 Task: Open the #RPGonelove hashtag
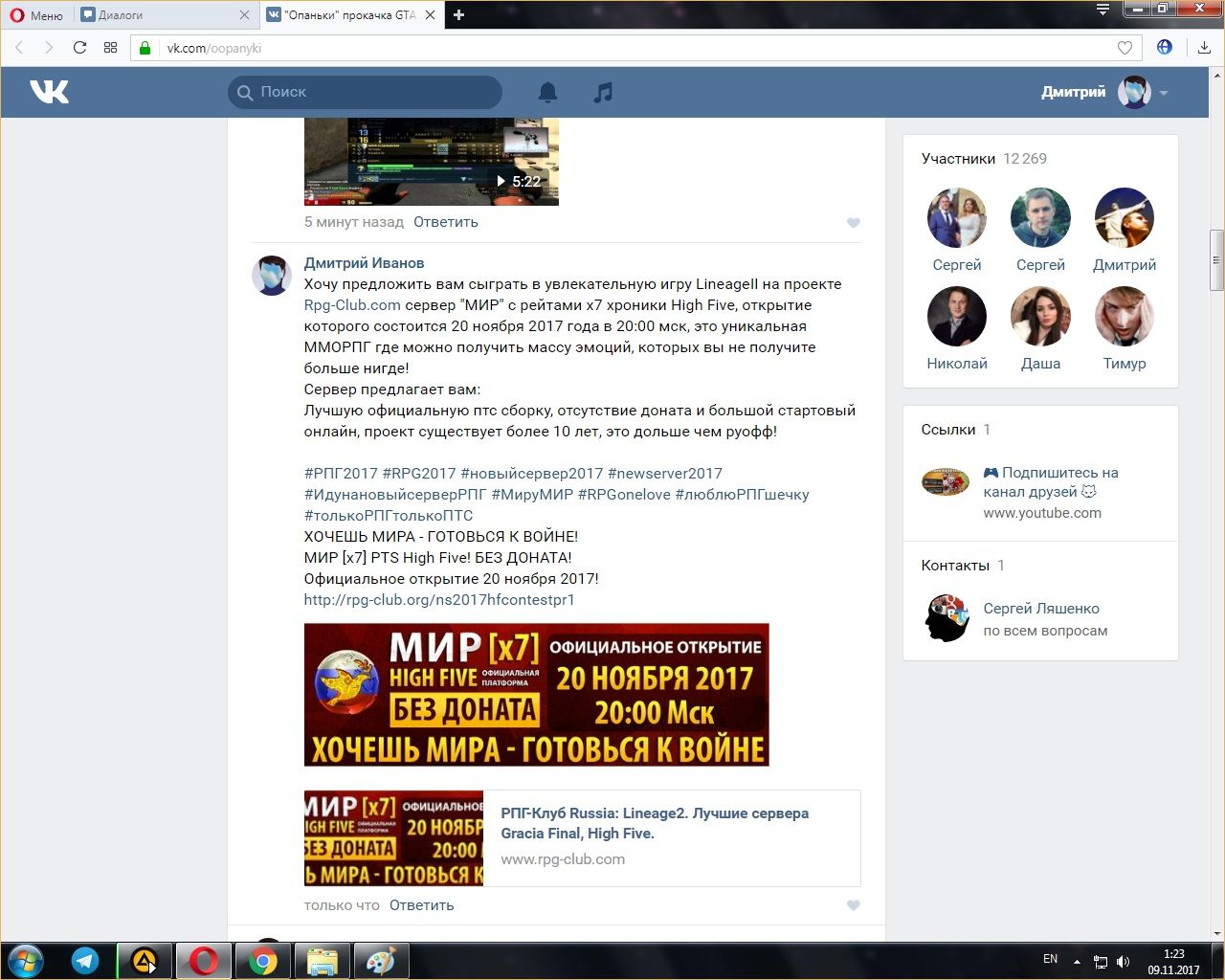pyautogui.click(x=625, y=495)
